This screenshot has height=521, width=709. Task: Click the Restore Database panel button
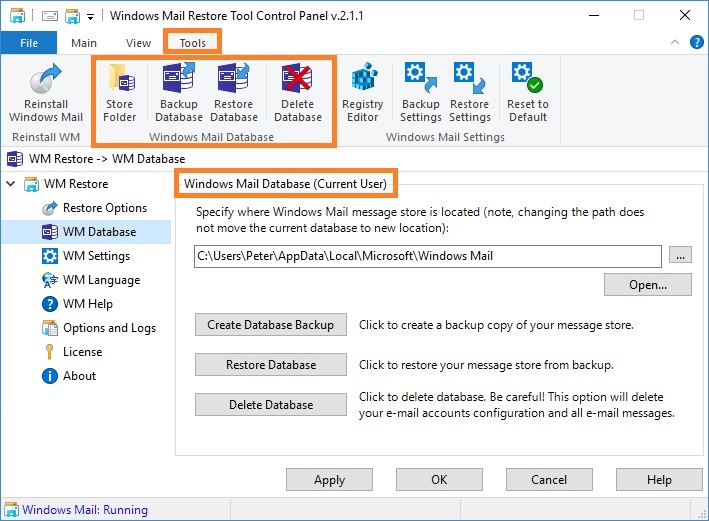tap(271, 365)
